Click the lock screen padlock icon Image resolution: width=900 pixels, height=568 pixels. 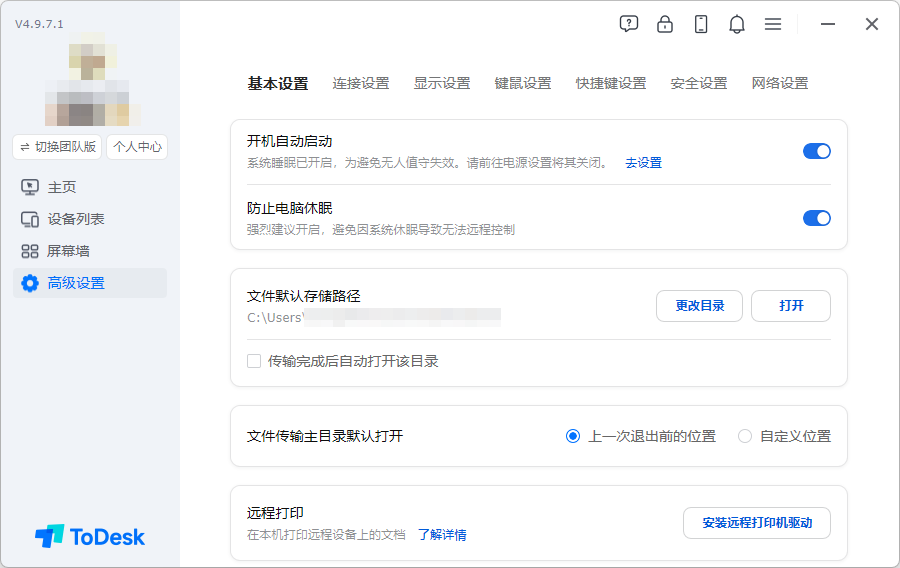(x=665, y=24)
